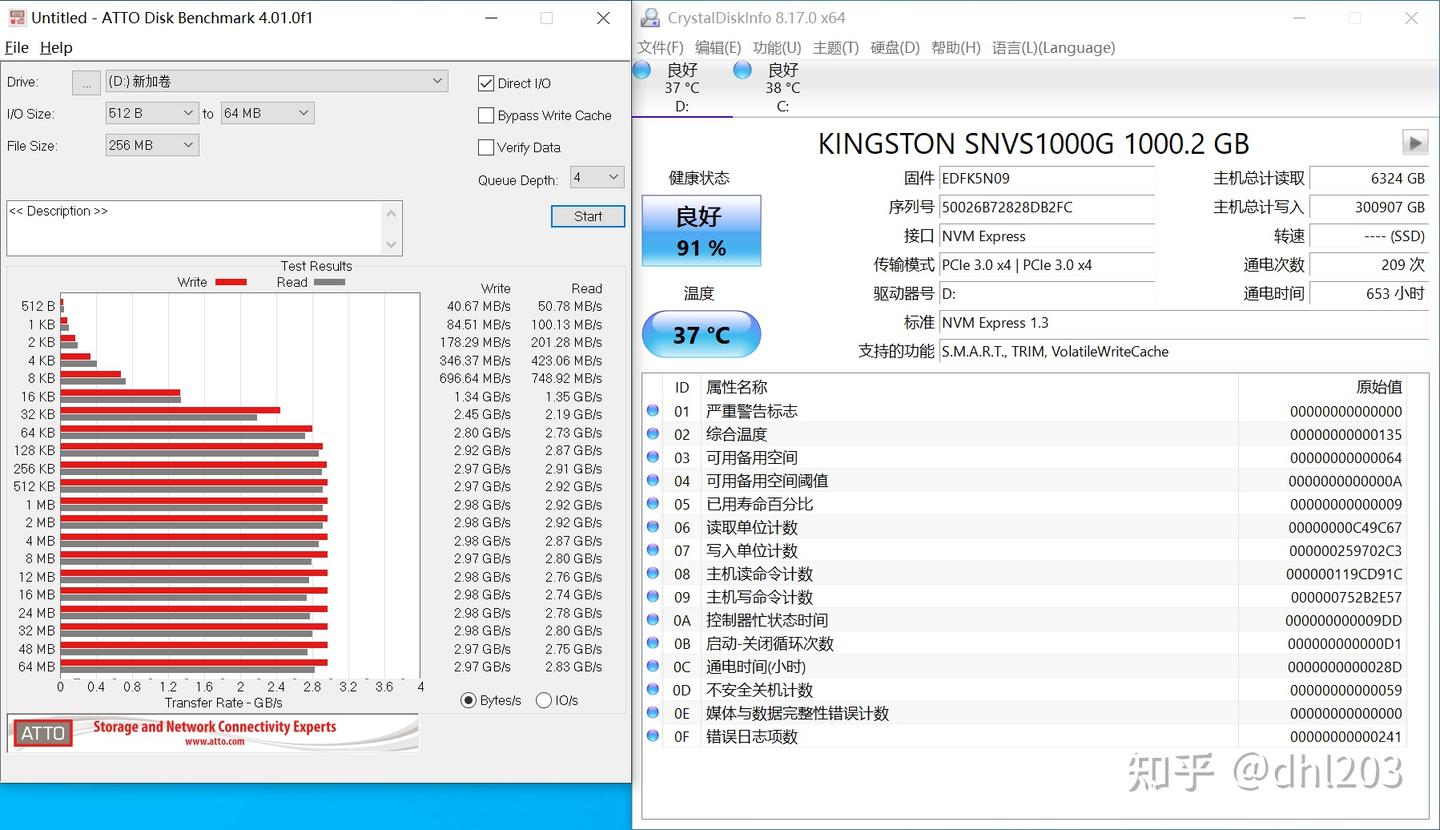Open the 功能(F) menu in CrystalDiskInfo

pos(776,47)
